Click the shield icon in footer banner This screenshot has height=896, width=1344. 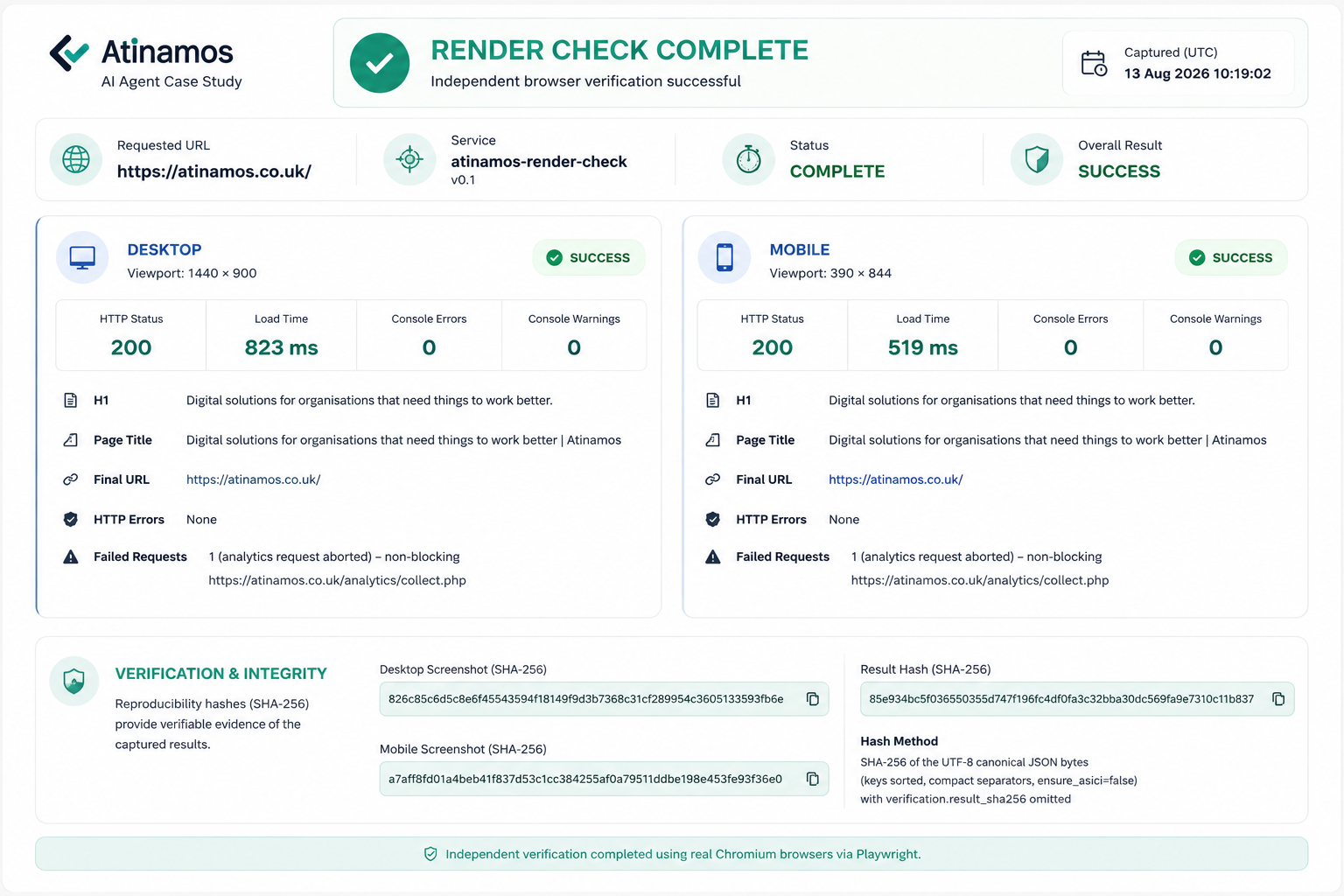point(430,854)
